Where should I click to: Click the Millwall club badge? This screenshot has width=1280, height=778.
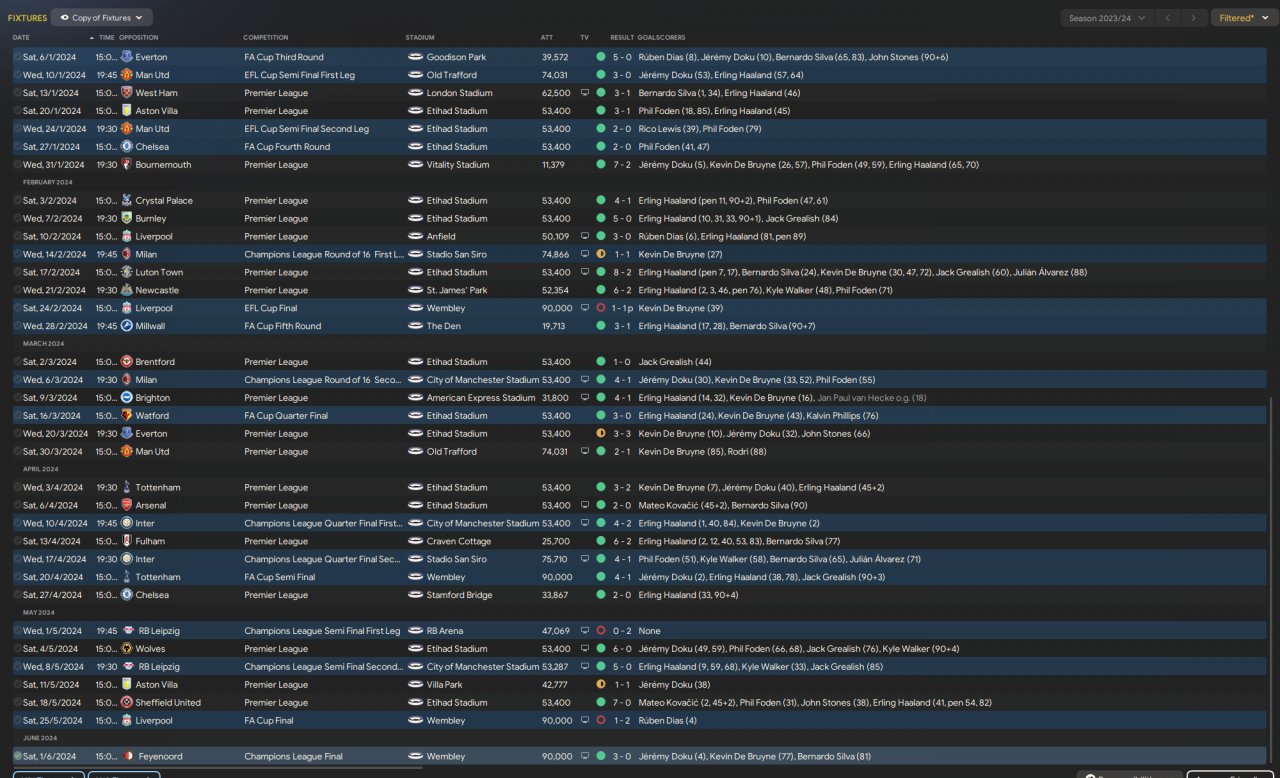[127, 326]
